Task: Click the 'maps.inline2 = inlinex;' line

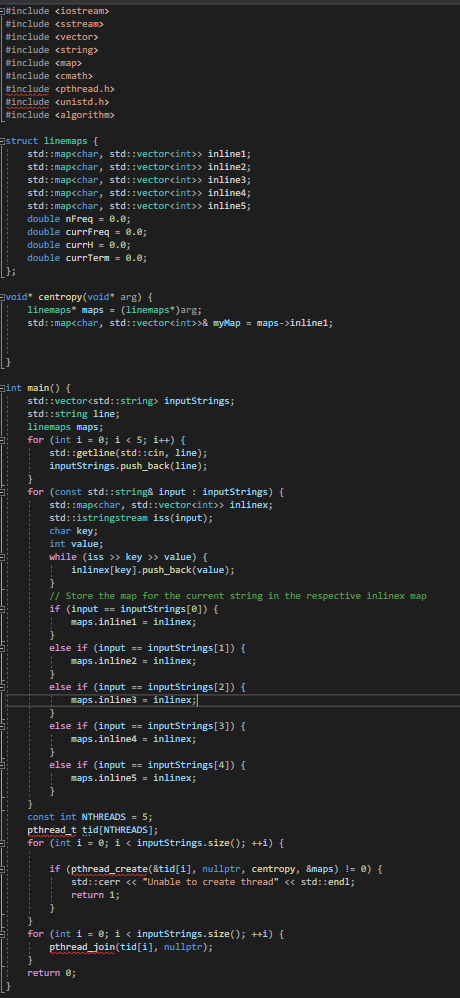Action: click(x=134, y=661)
